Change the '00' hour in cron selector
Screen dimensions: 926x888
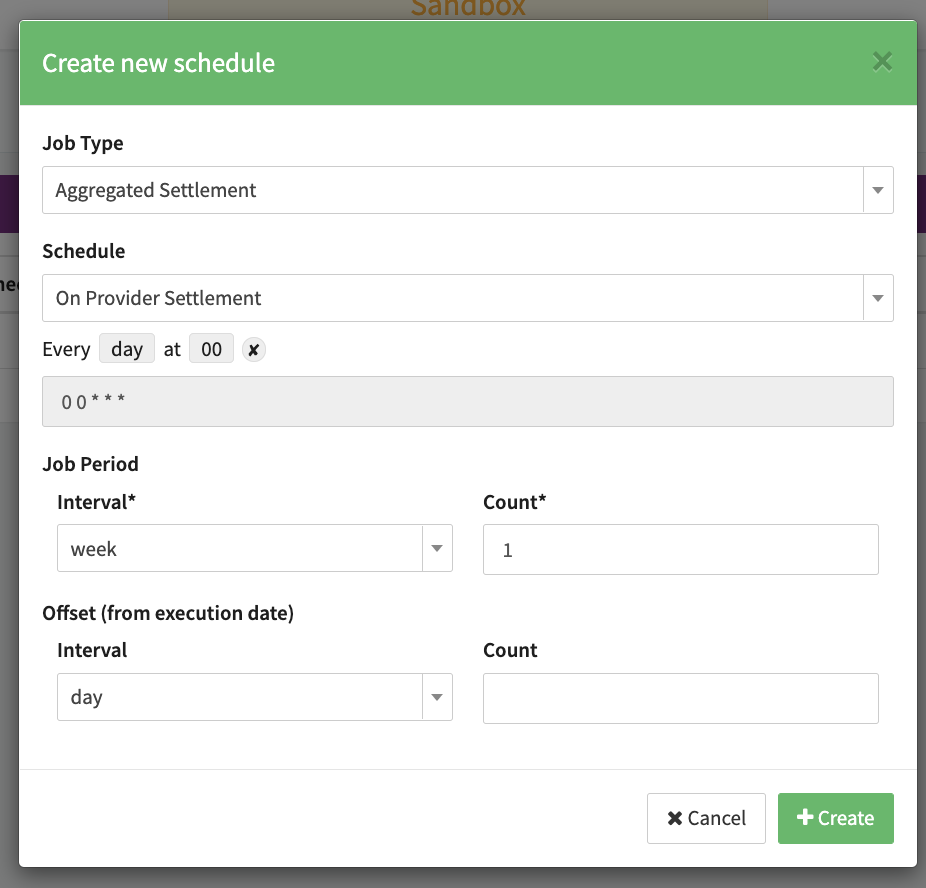[211, 350]
